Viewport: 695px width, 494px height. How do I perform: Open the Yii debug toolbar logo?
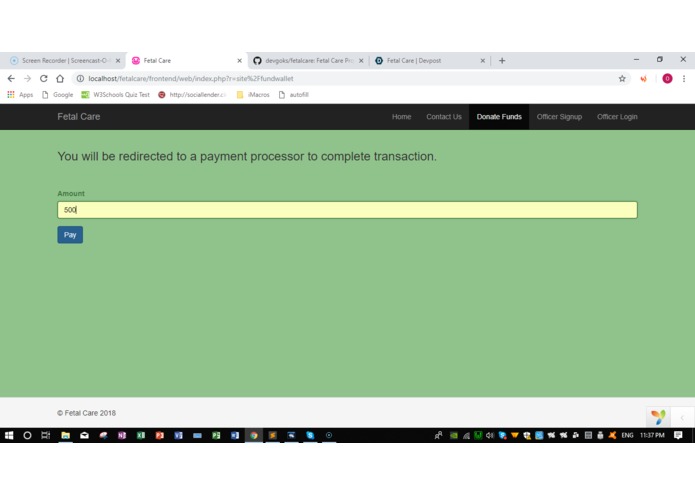658,417
